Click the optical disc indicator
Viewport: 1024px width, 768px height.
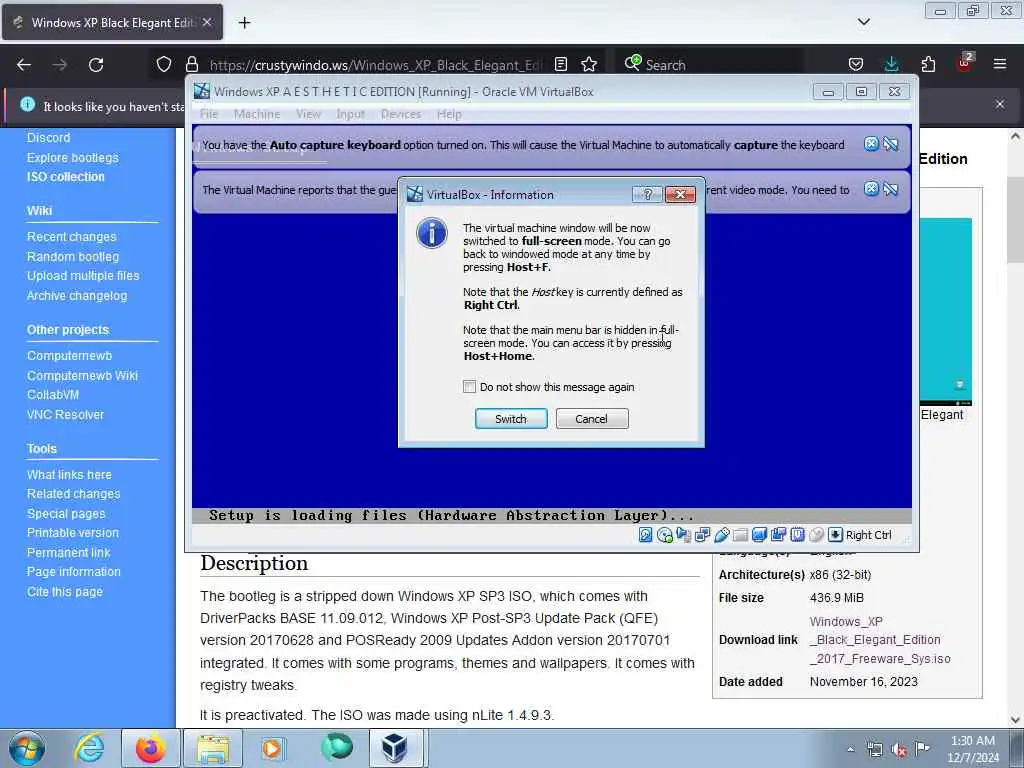point(665,535)
